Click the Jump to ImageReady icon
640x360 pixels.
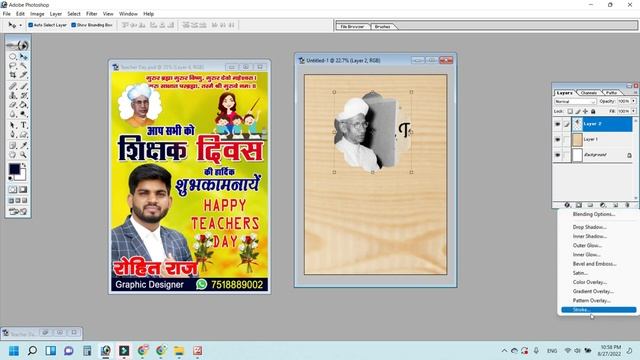[x=18, y=211]
